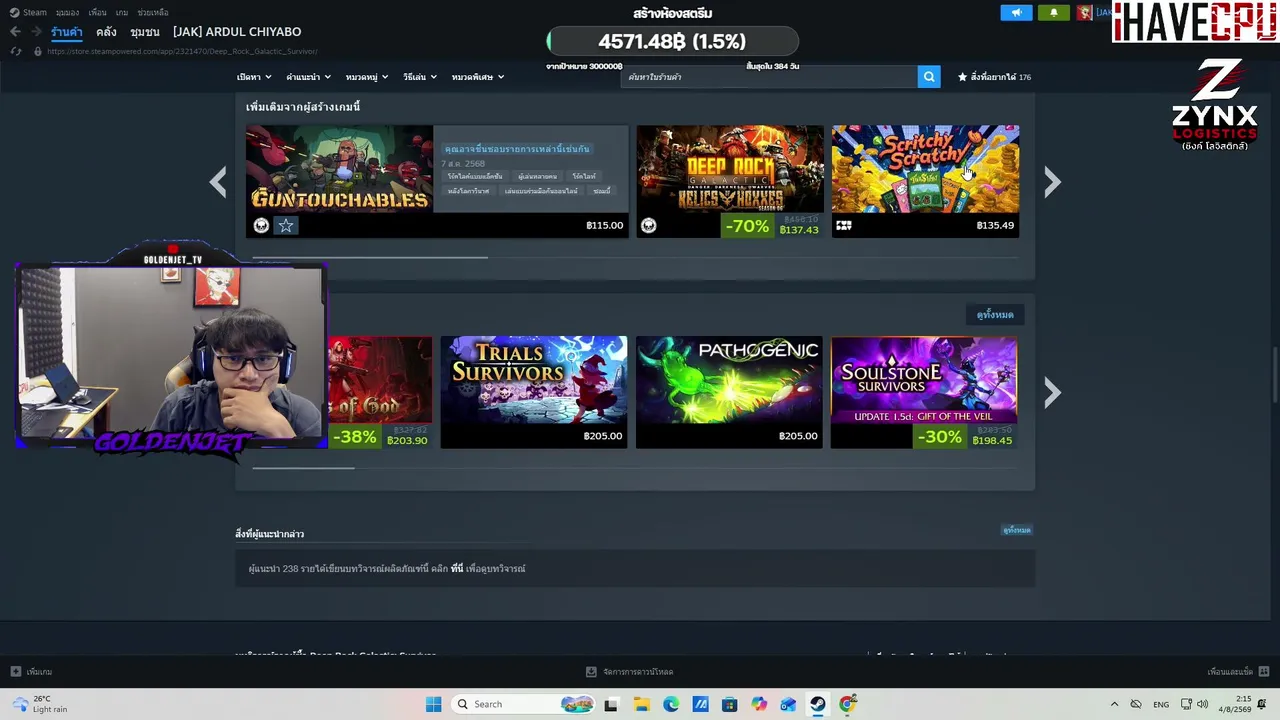Expand the หมวดพิเศษ store dropdown

(x=478, y=77)
